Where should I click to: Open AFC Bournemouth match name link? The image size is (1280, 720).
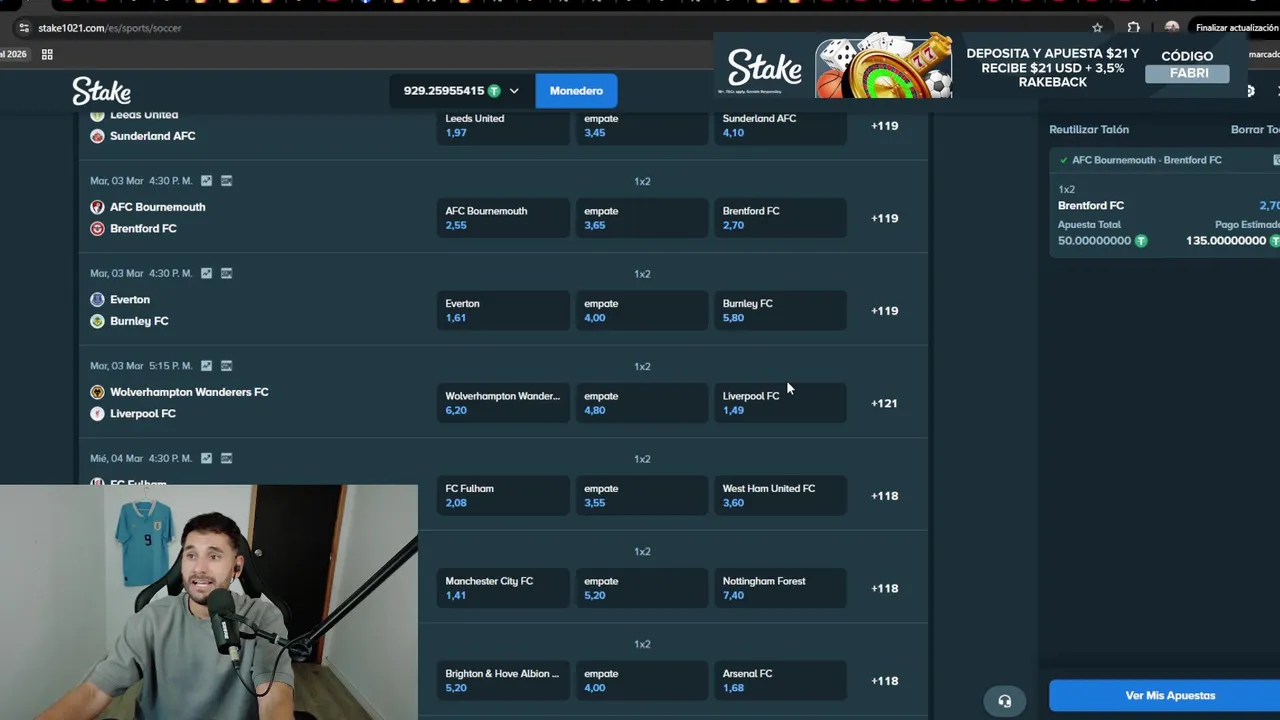click(157, 207)
